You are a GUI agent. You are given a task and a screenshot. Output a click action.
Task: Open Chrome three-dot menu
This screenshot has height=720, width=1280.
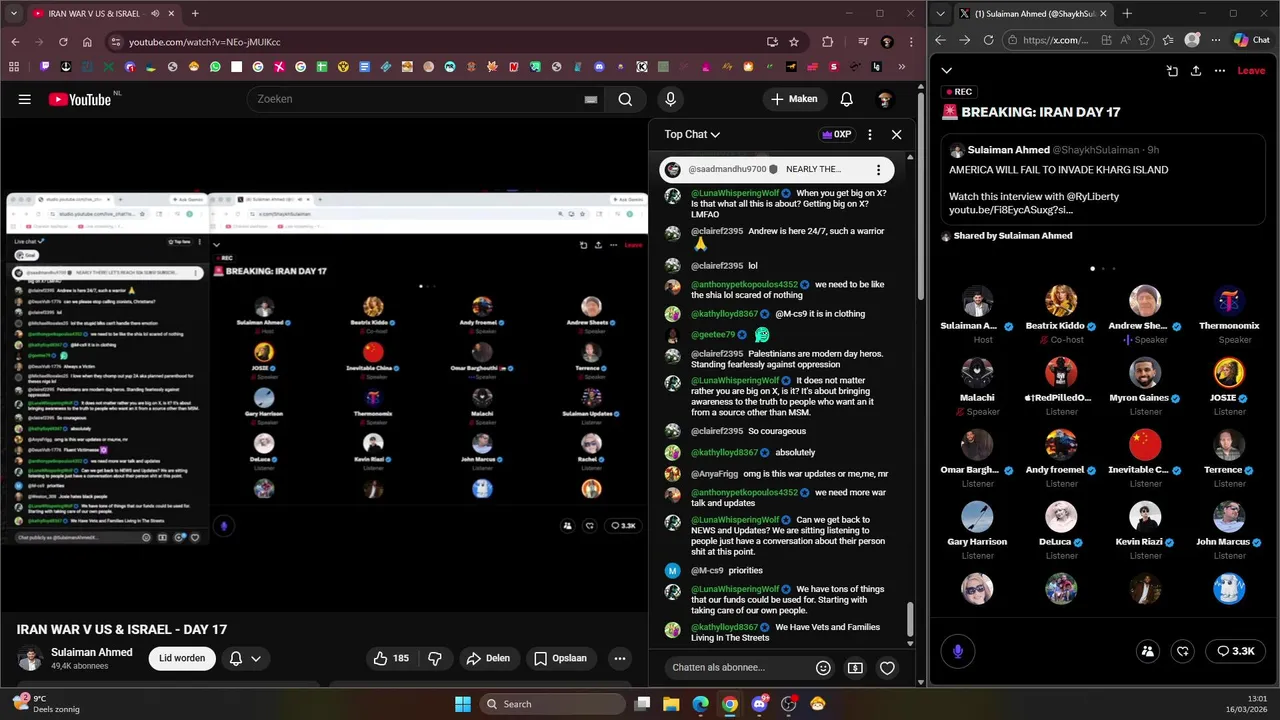[909, 42]
